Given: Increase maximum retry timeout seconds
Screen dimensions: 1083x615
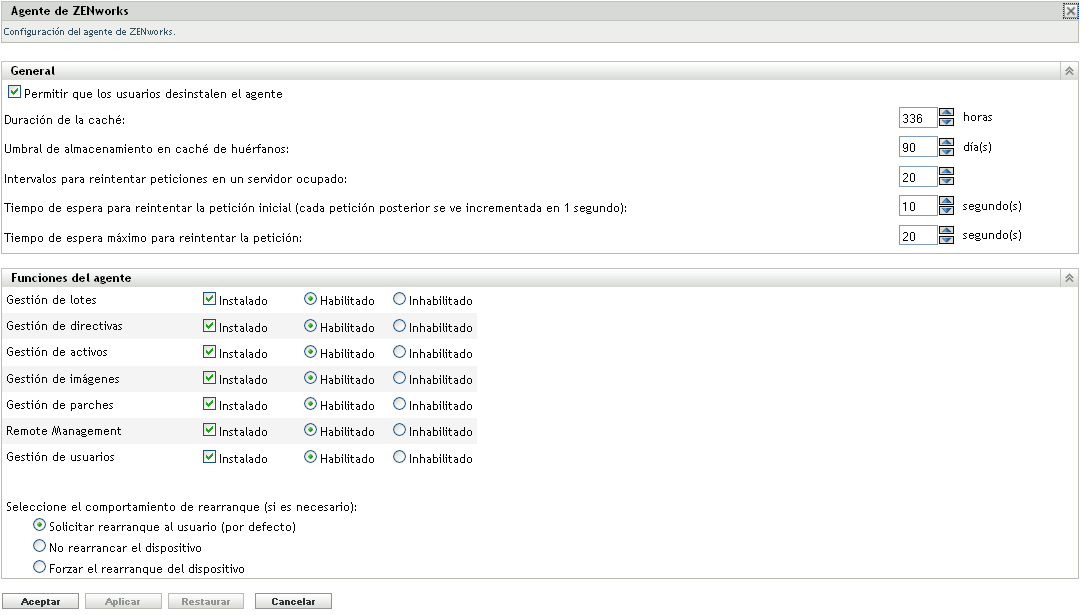Looking at the screenshot, I should click(x=945, y=230).
